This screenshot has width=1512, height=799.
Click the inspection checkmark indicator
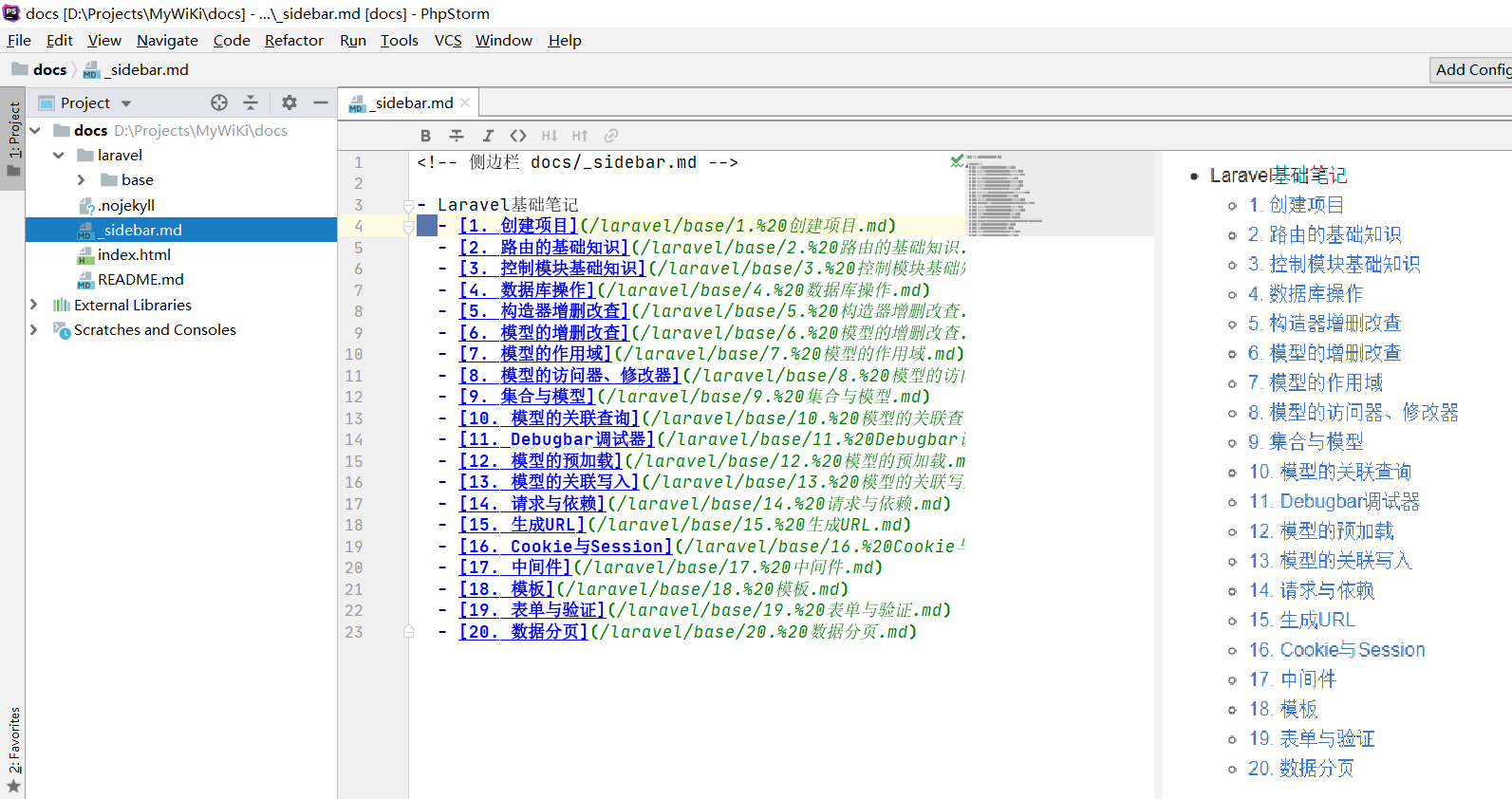coord(957,161)
